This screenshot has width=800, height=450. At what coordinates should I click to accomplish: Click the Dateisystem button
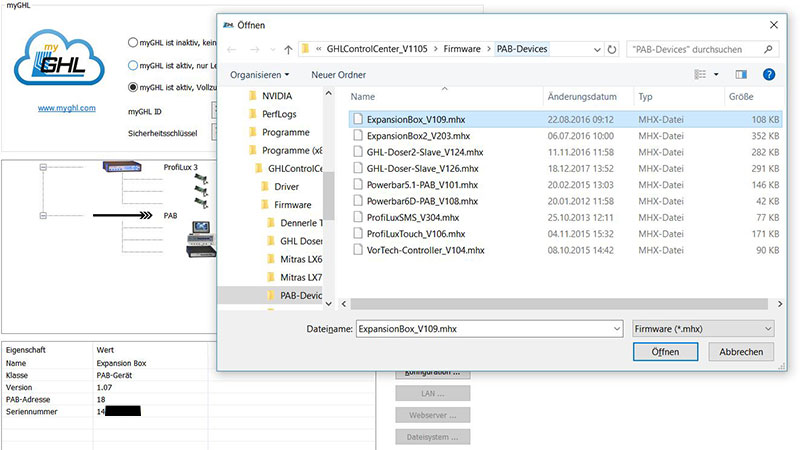pyautogui.click(x=433, y=437)
